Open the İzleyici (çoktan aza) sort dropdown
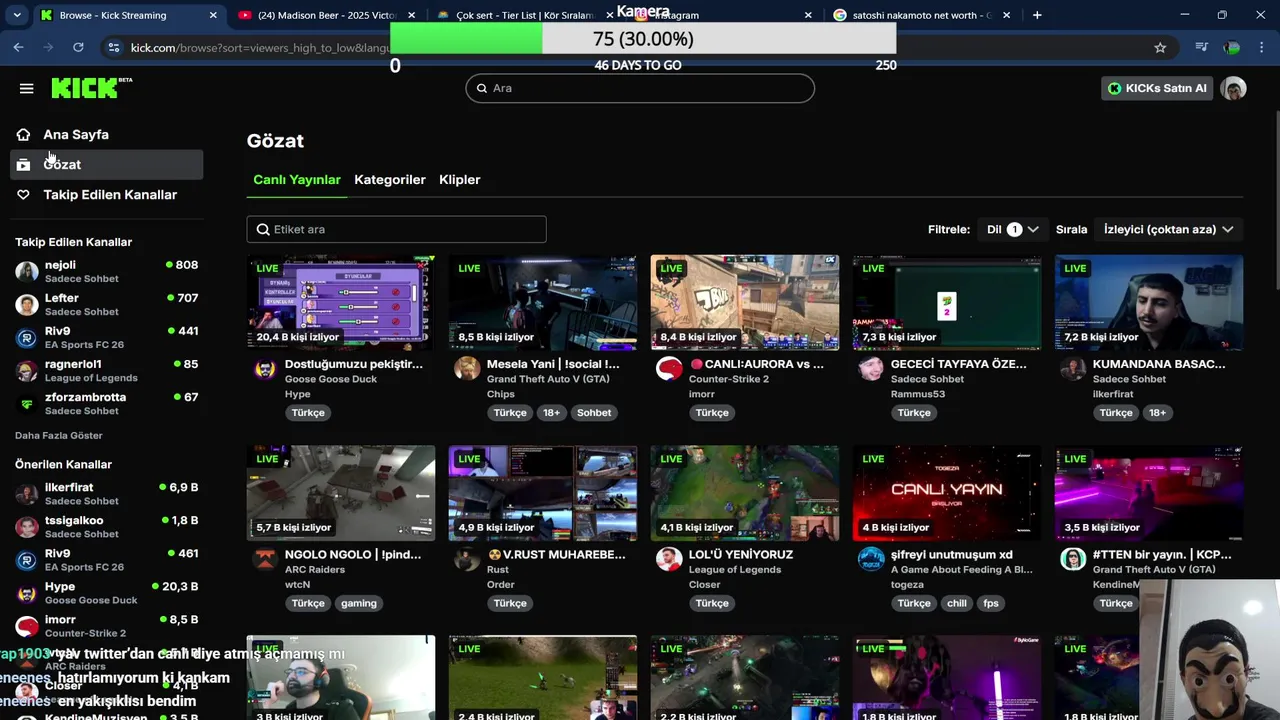 pyautogui.click(x=1168, y=229)
